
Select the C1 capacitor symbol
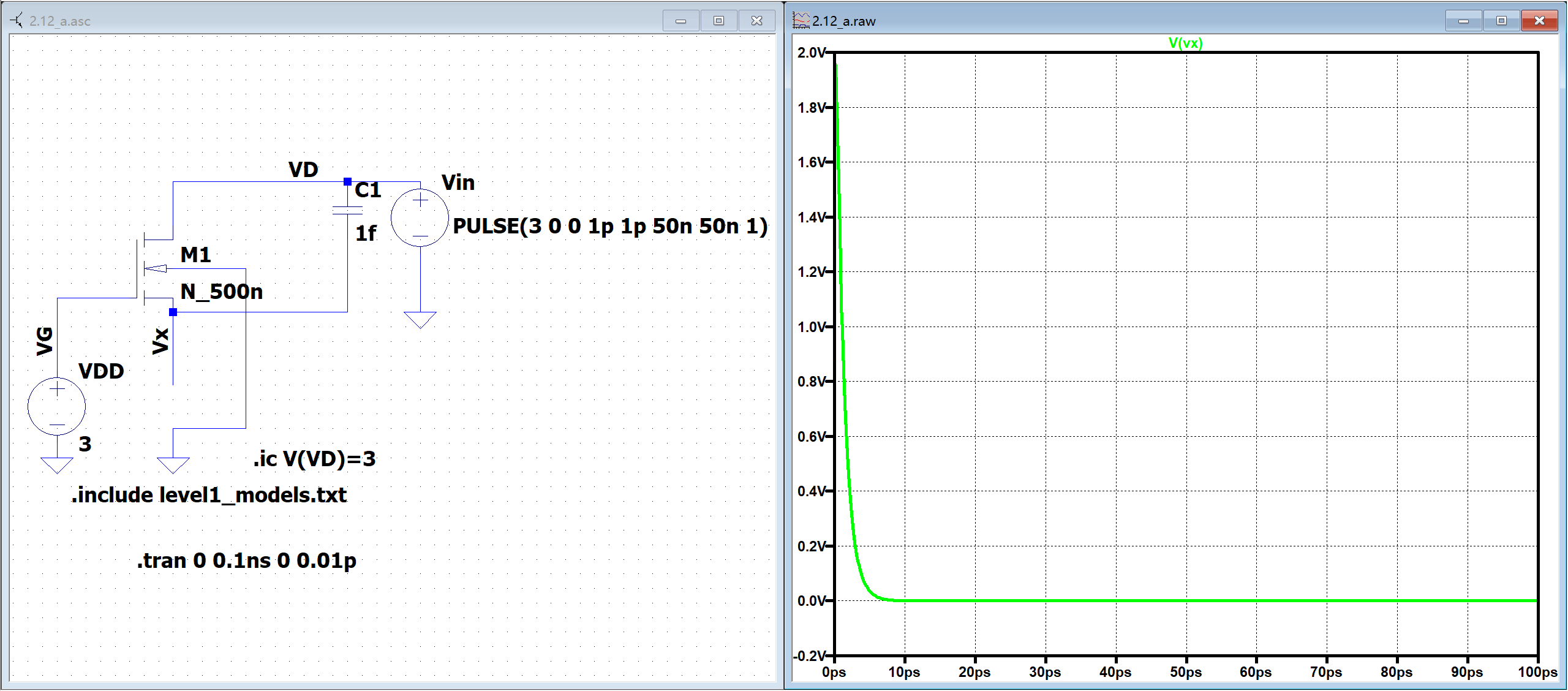click(347, 210)
